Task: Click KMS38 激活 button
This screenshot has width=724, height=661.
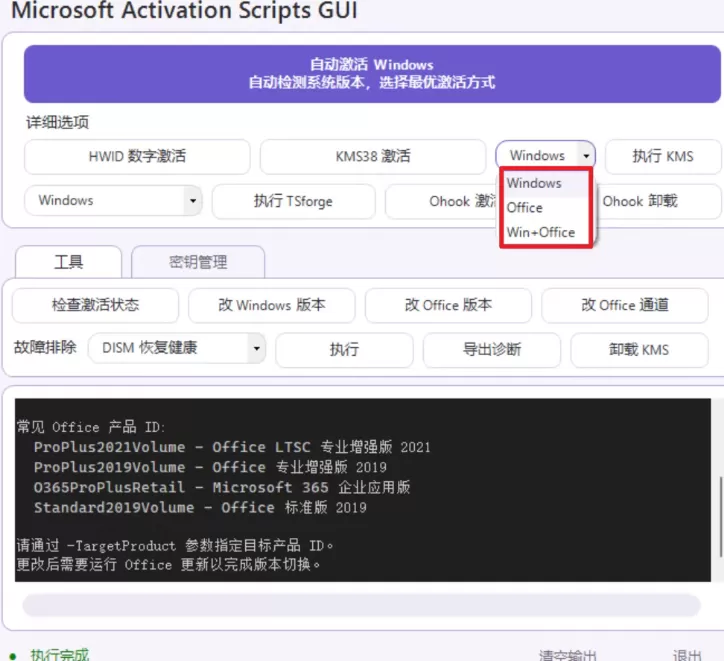Action: (373, 156)
